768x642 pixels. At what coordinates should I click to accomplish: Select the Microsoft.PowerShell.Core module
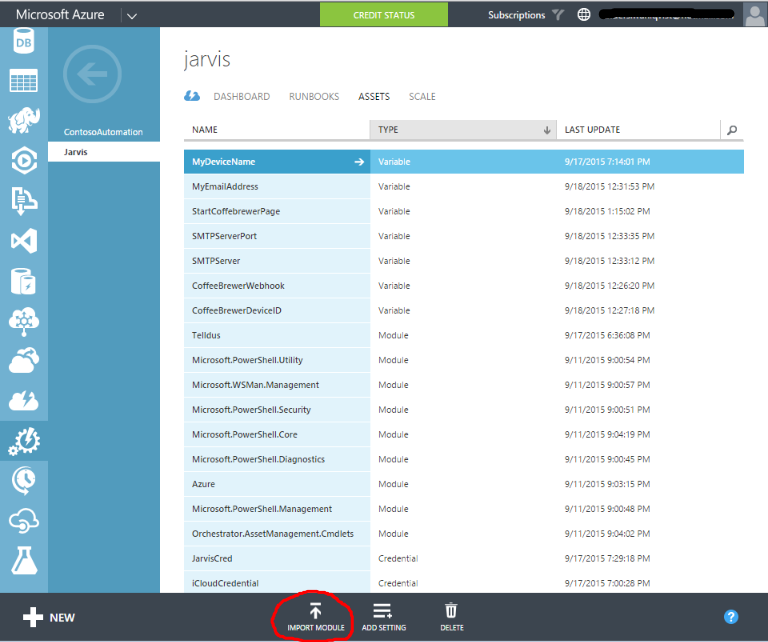pos(464,434)
